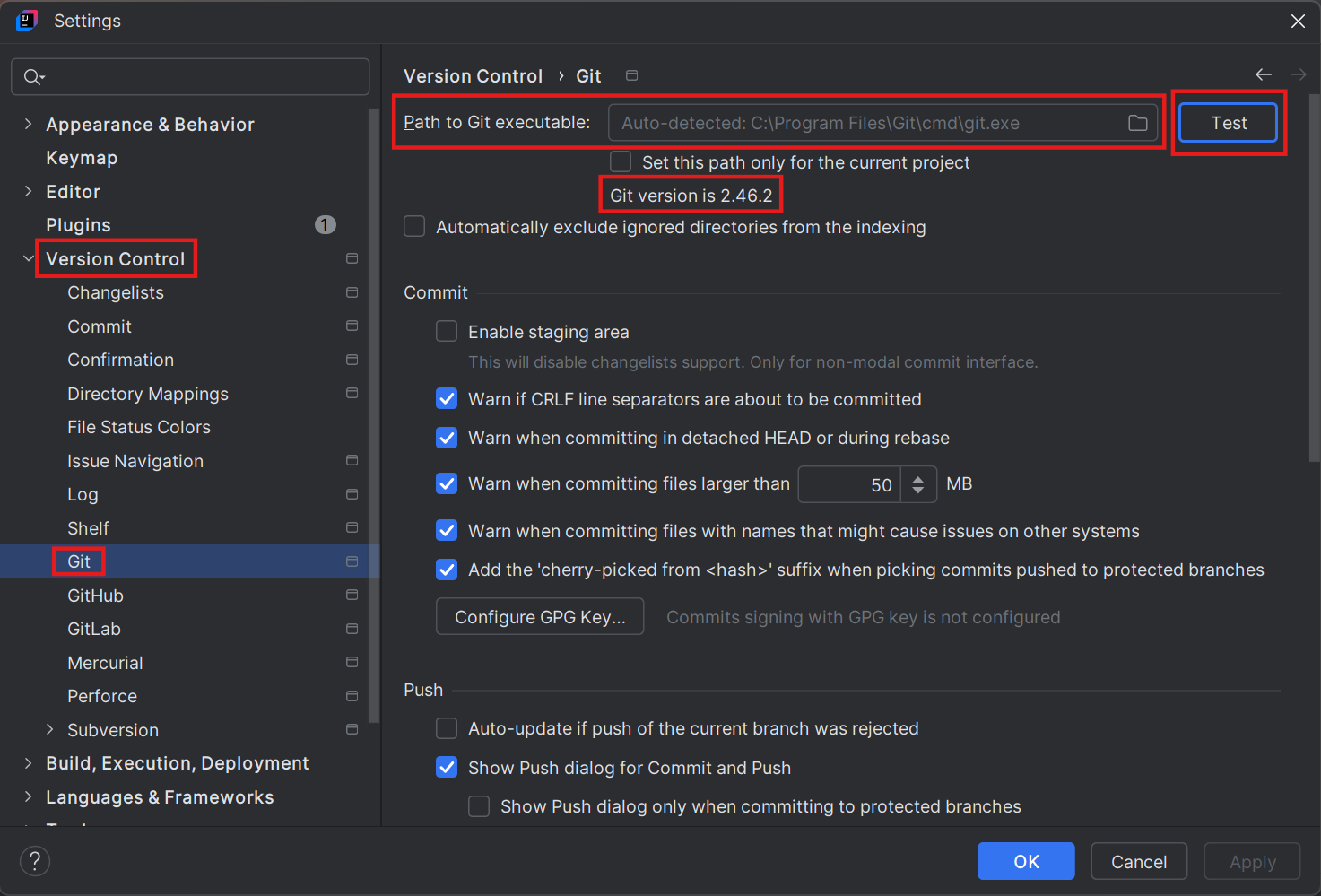Screen dimensions: 1321x896
Task: Click the forward navigation arrow
Action: pyautogui.click(x=1298, y=75)
